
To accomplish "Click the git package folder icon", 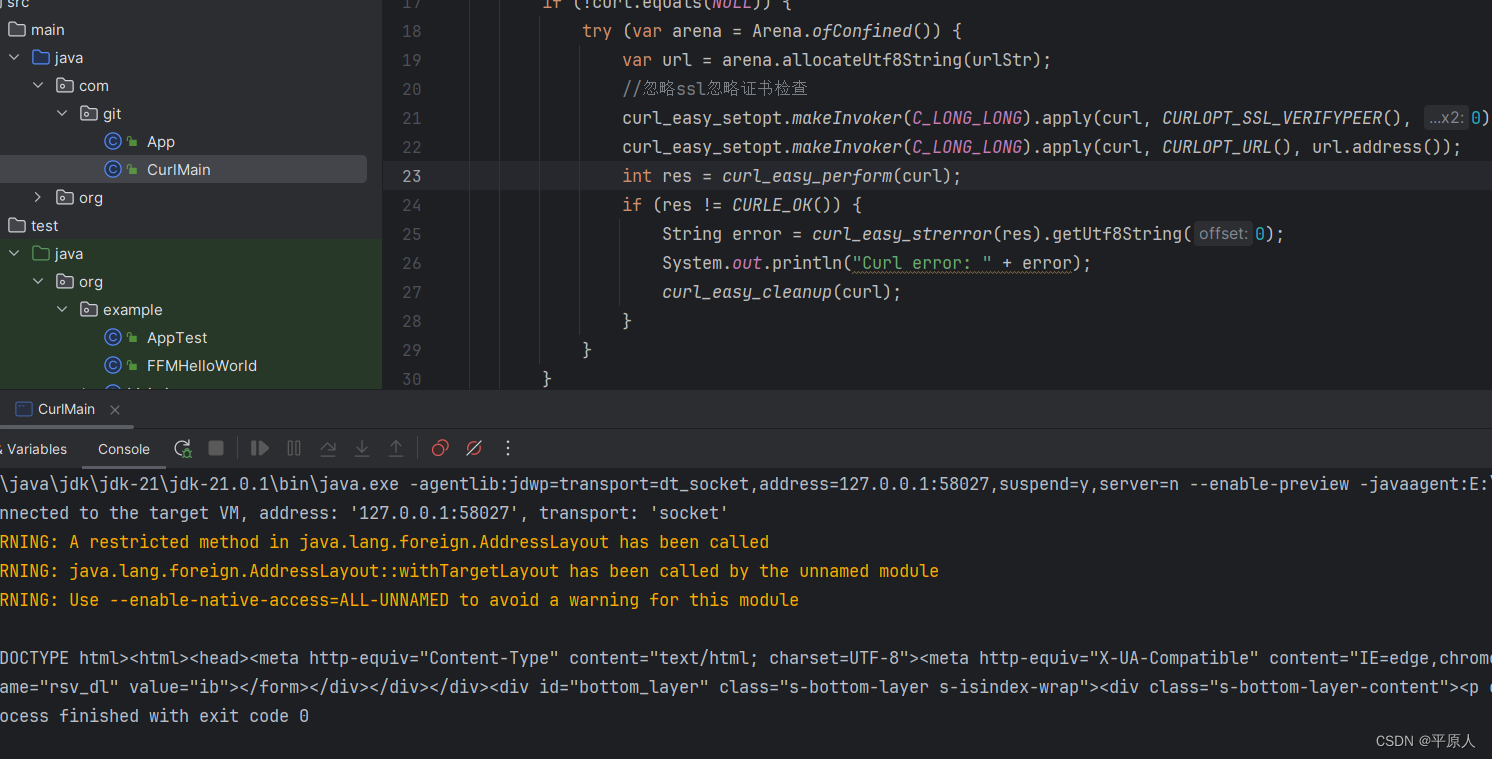I will [89, 114].
